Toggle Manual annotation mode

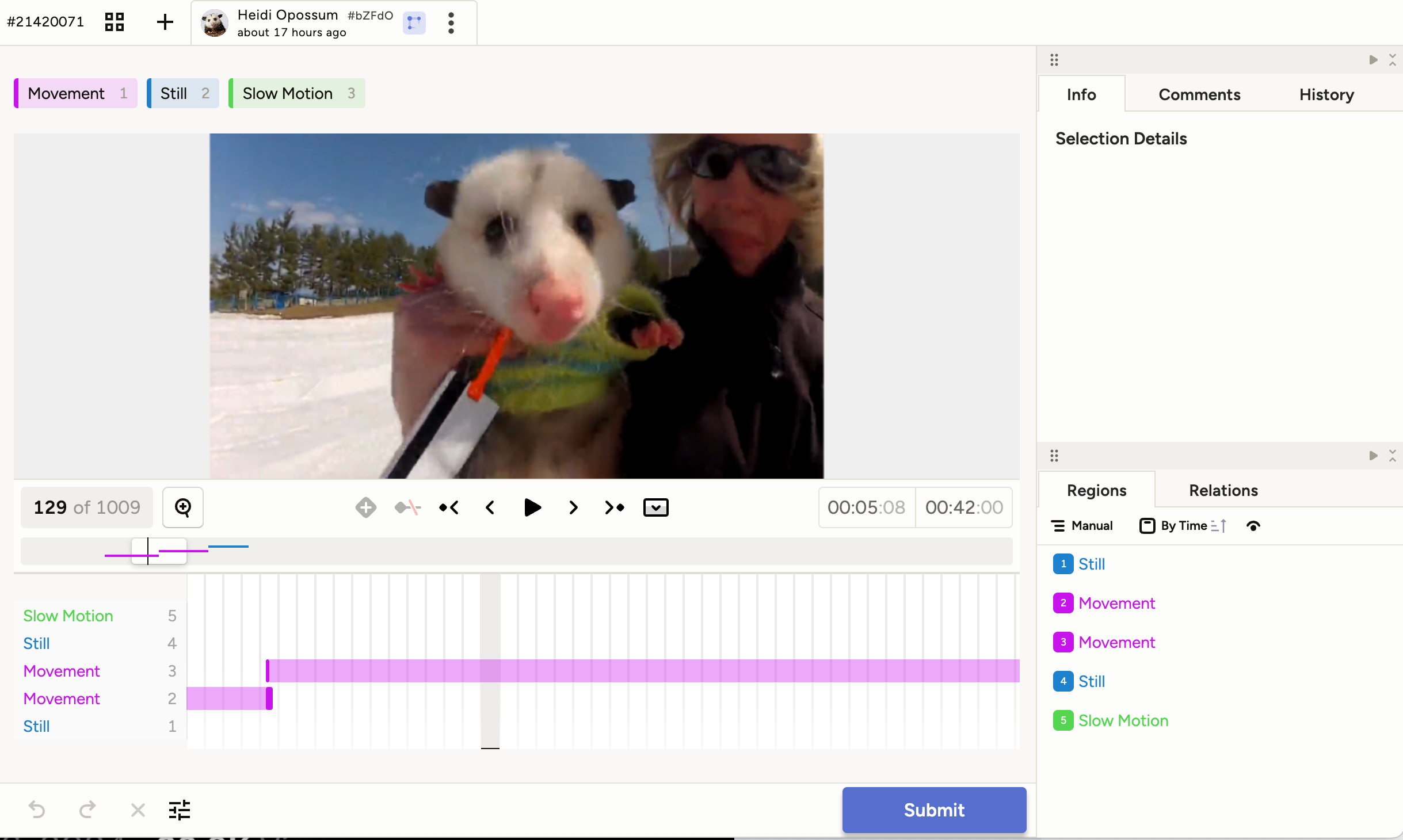pyautogui.click(x=1084, y=525)
